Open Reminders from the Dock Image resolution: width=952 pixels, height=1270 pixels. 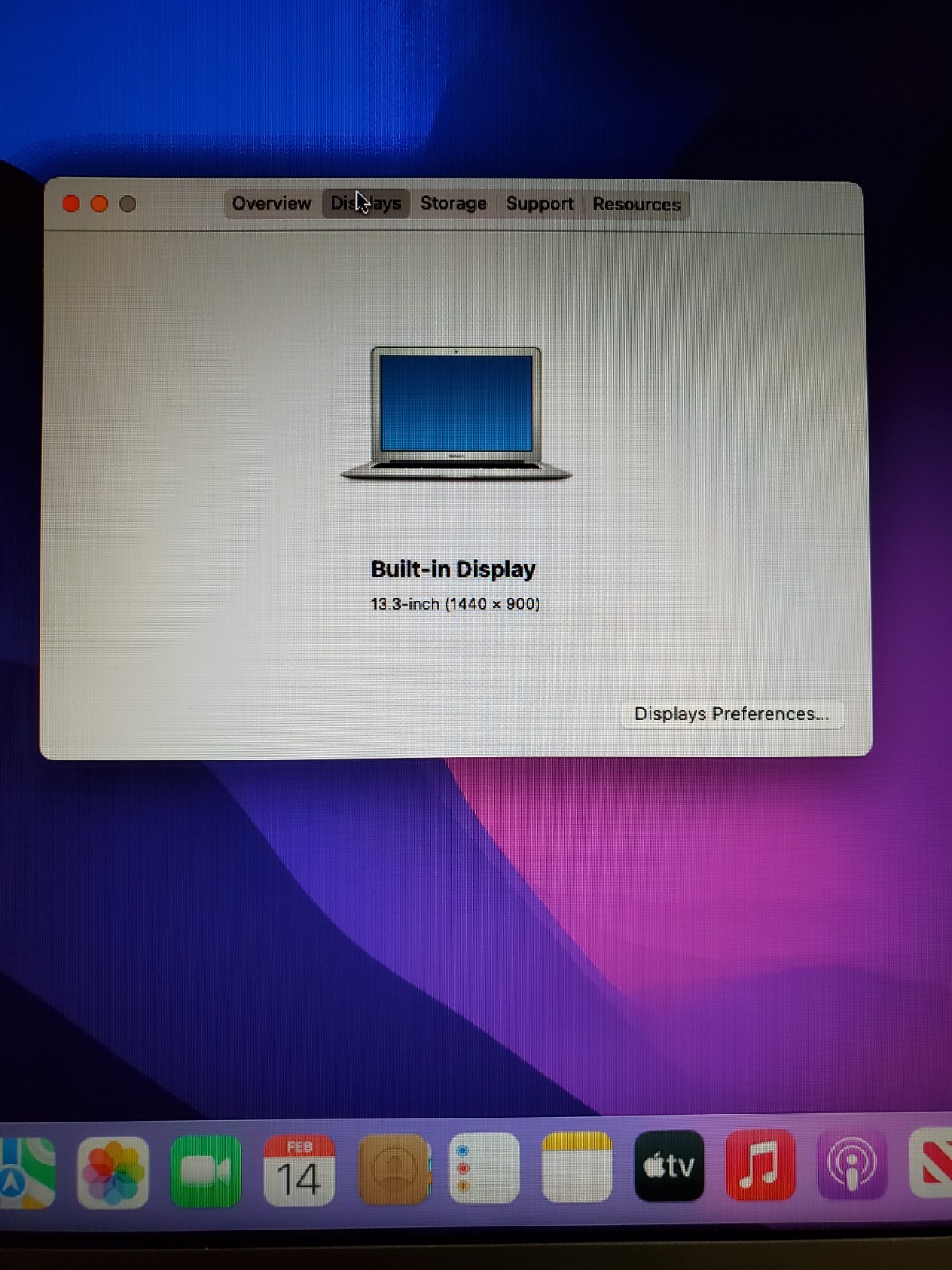tap(484, 1168)
